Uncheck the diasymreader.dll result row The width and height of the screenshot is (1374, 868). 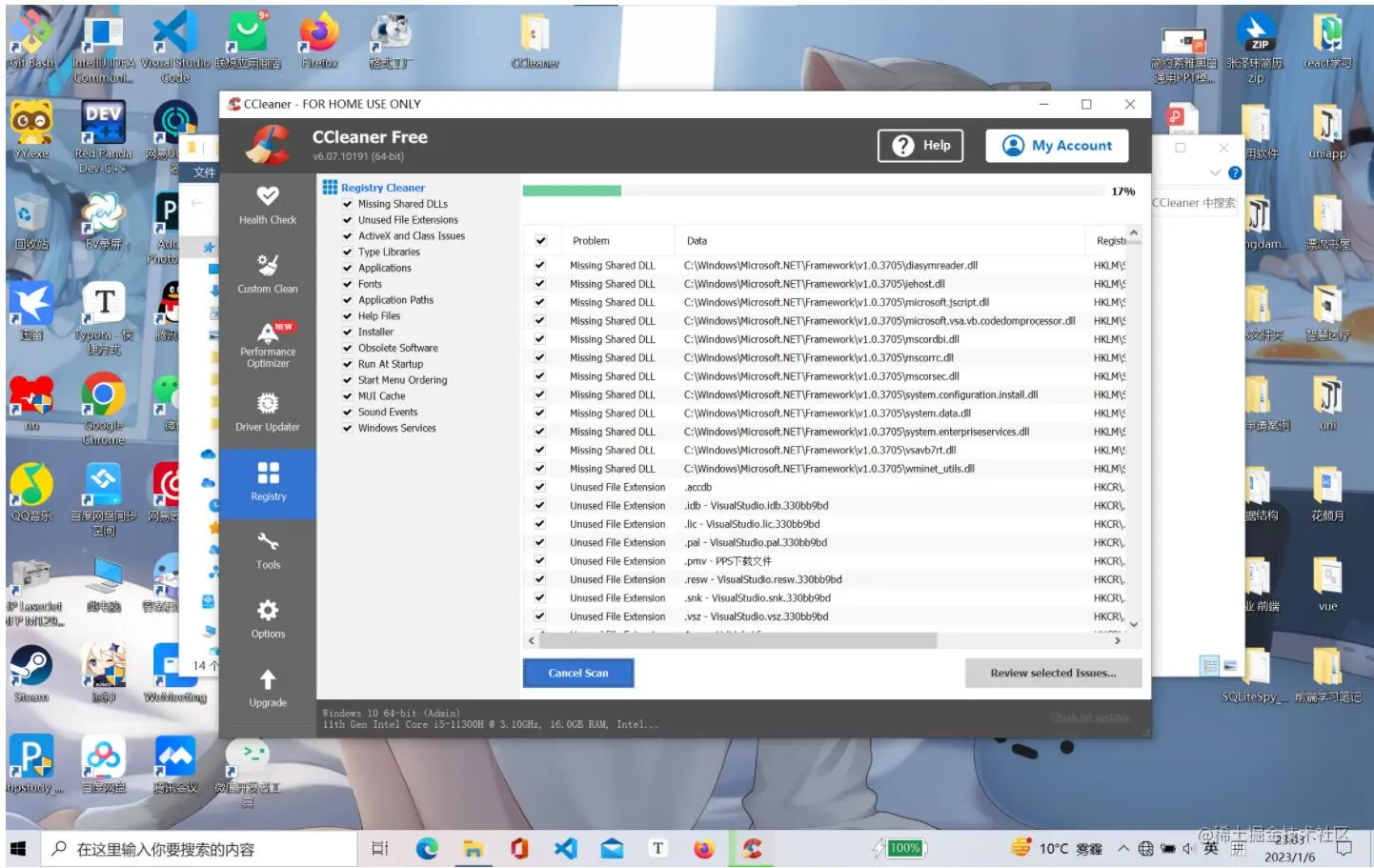pos(540,266)
